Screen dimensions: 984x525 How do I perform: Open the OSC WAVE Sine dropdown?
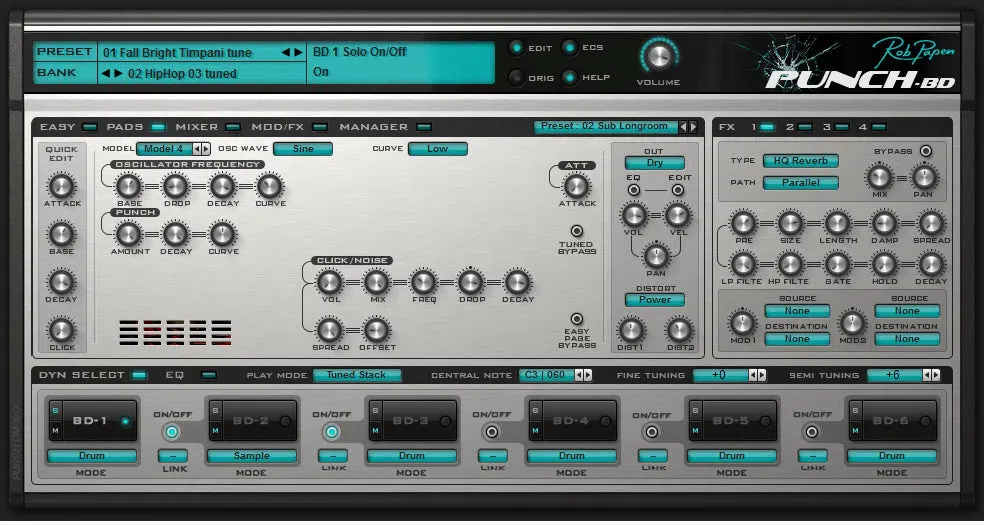point(303,149)
